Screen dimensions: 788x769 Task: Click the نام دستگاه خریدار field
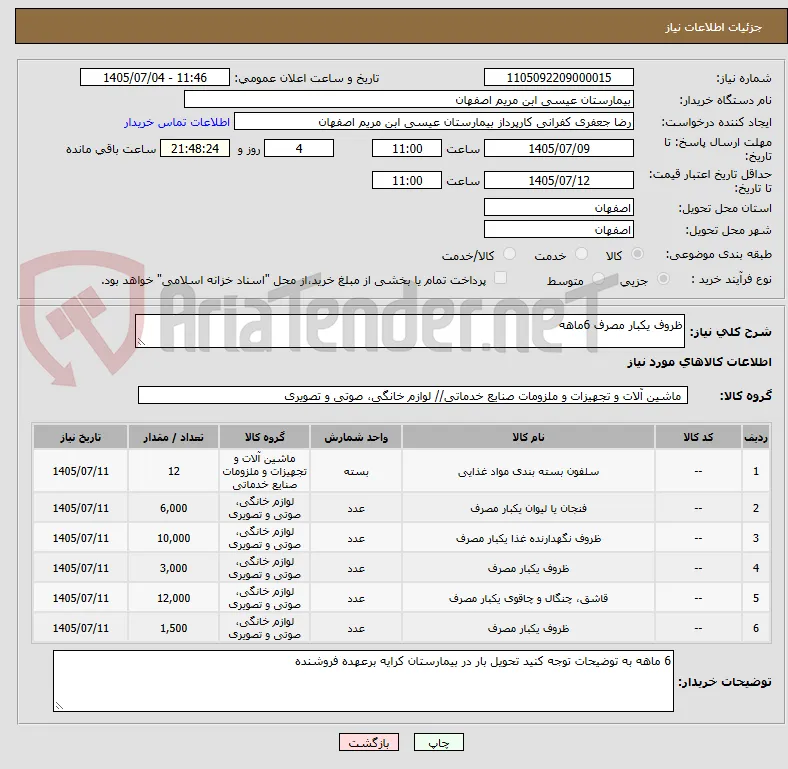click(x=409, y=100)
